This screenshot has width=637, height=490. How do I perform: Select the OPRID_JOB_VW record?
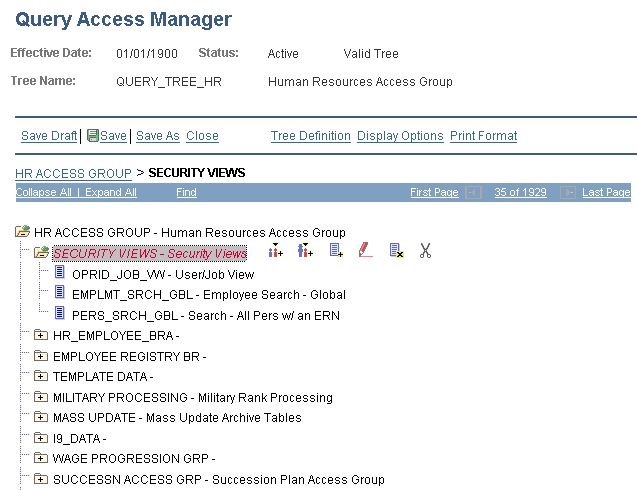pos(163,274)
